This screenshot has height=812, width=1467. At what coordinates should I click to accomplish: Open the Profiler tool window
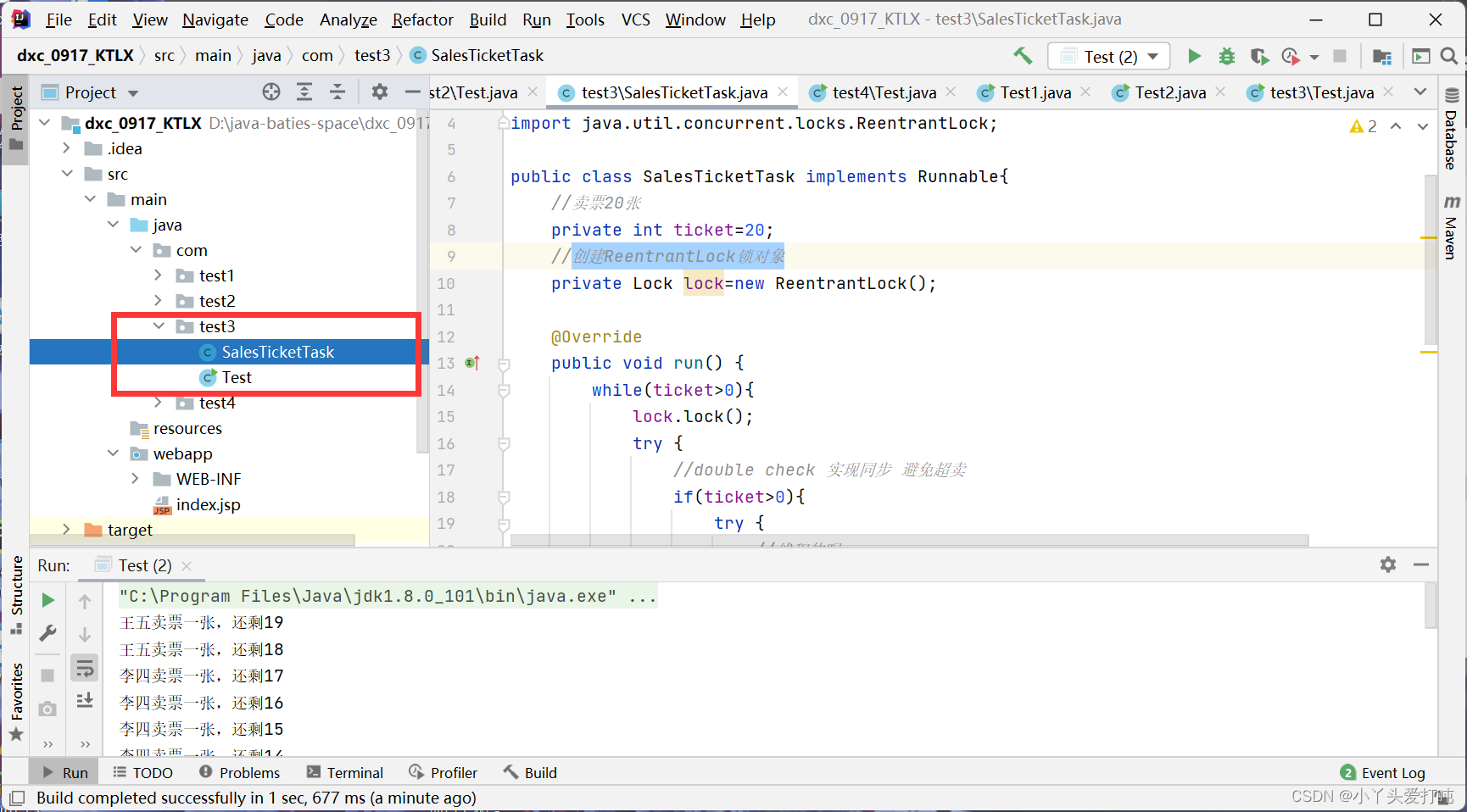coord(443,772)
